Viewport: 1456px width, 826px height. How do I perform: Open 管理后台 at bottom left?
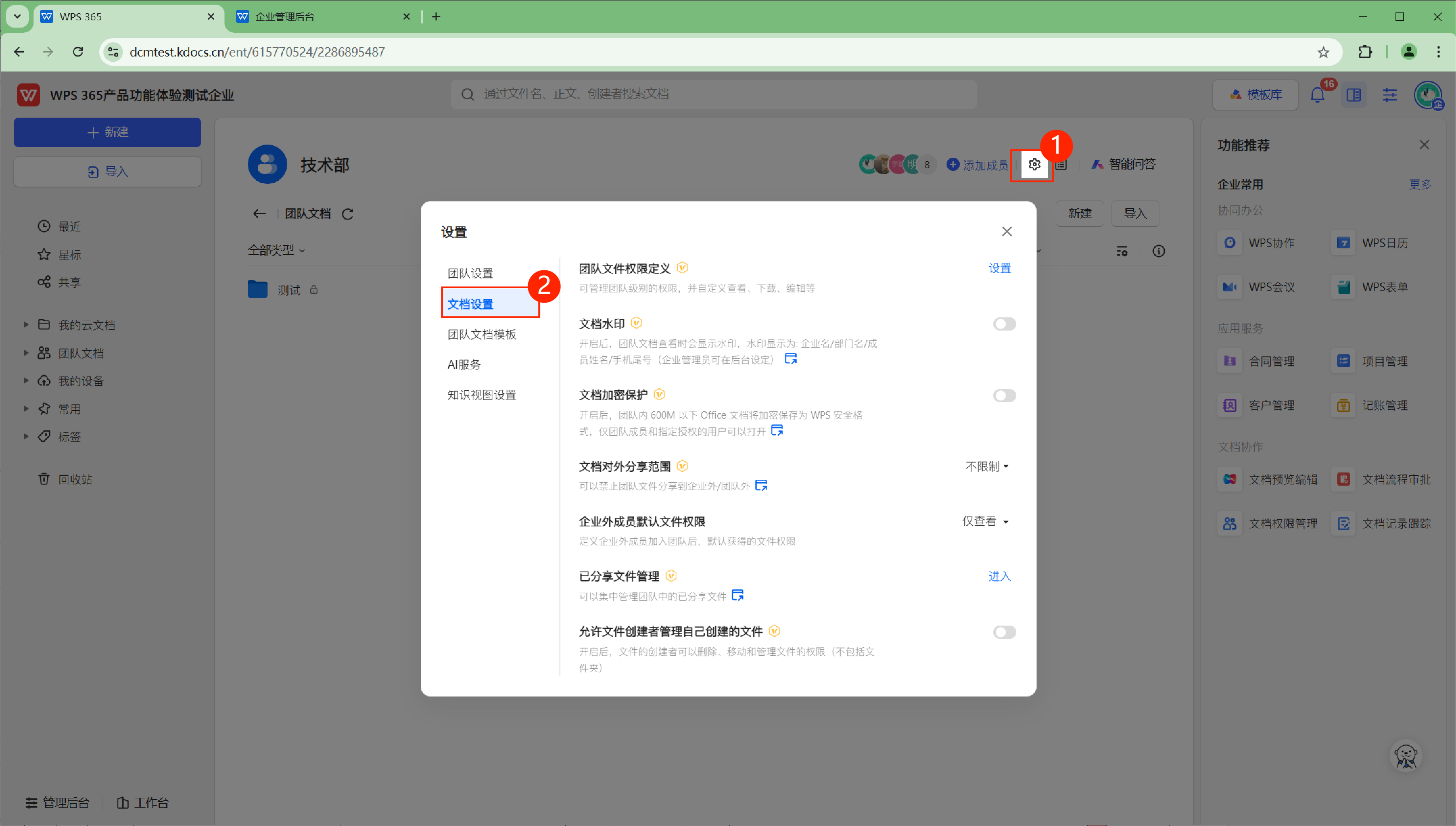pyautogui.click(x=58, y=803)
